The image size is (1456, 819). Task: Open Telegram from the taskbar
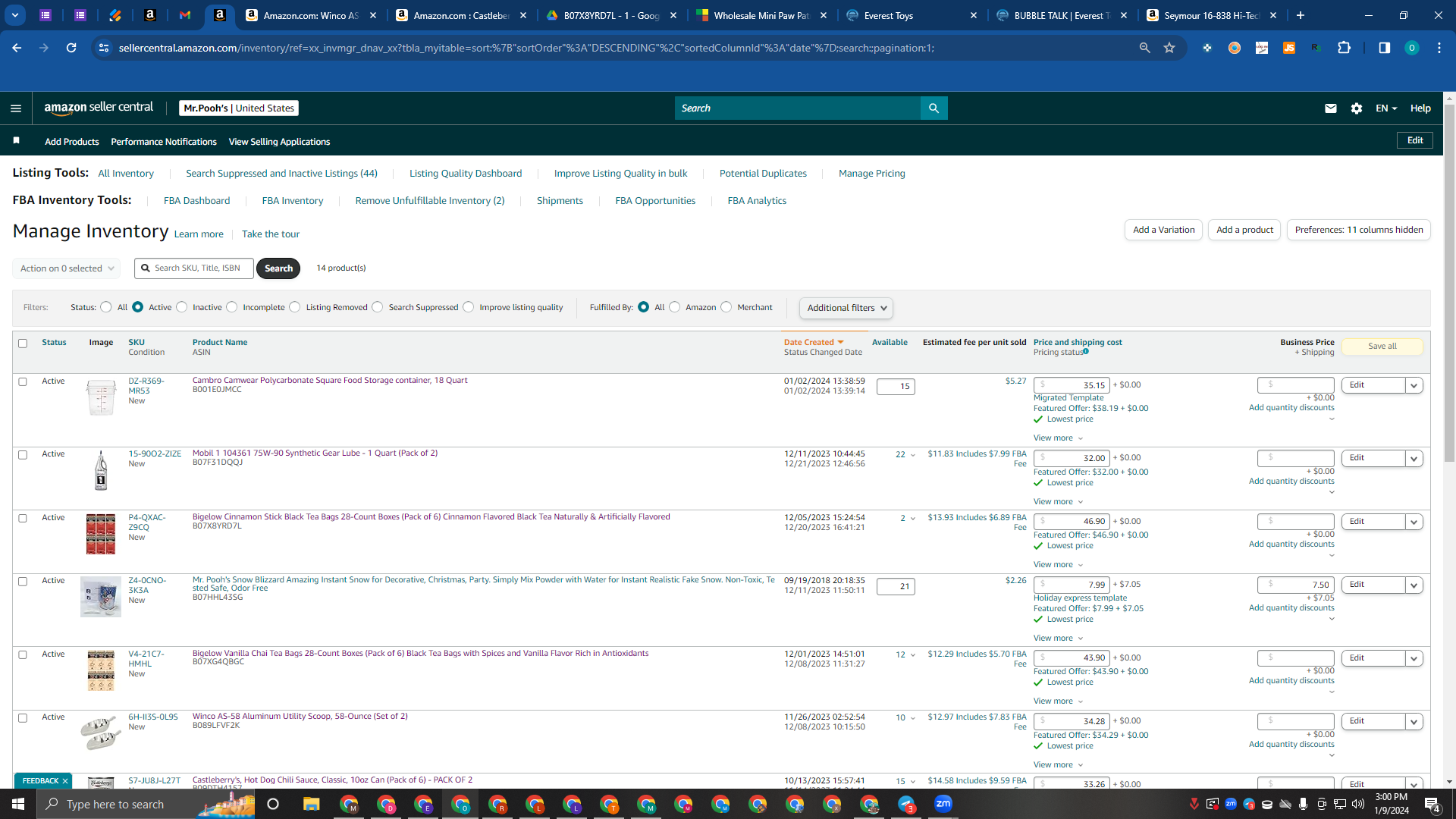907,804
